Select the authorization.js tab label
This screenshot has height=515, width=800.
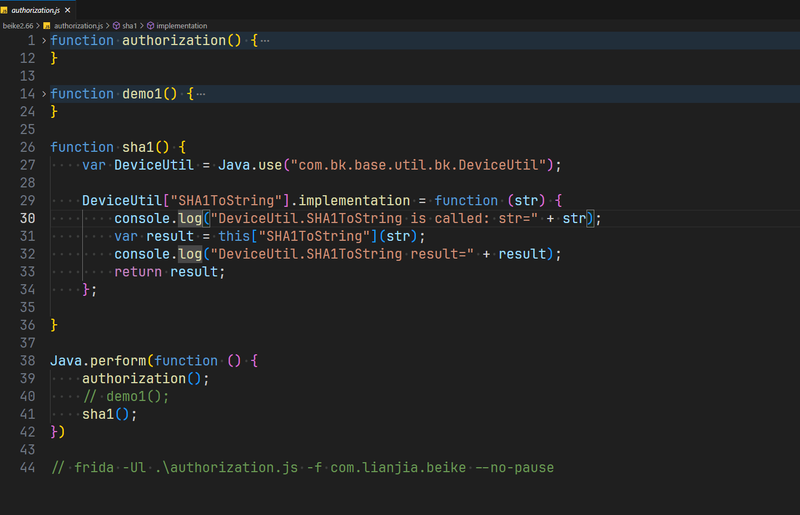36,10
